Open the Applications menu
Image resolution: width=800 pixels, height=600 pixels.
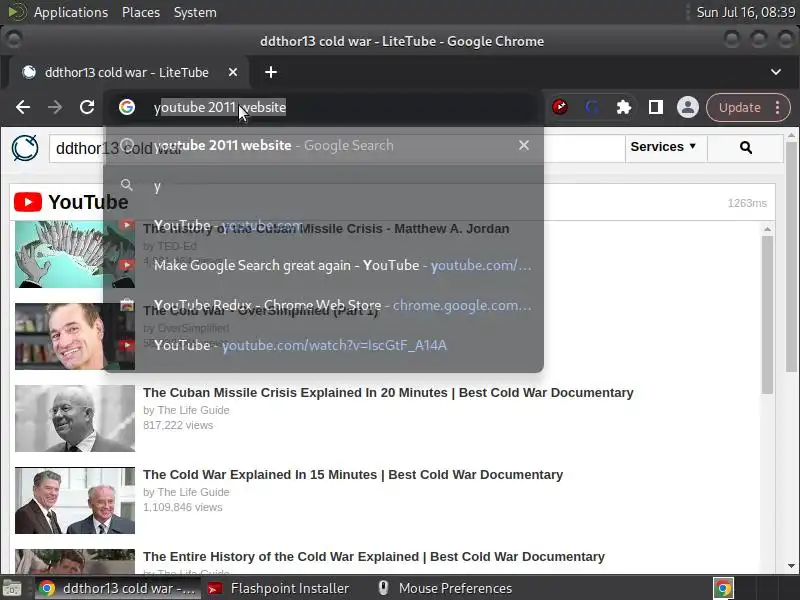[71, 12]
